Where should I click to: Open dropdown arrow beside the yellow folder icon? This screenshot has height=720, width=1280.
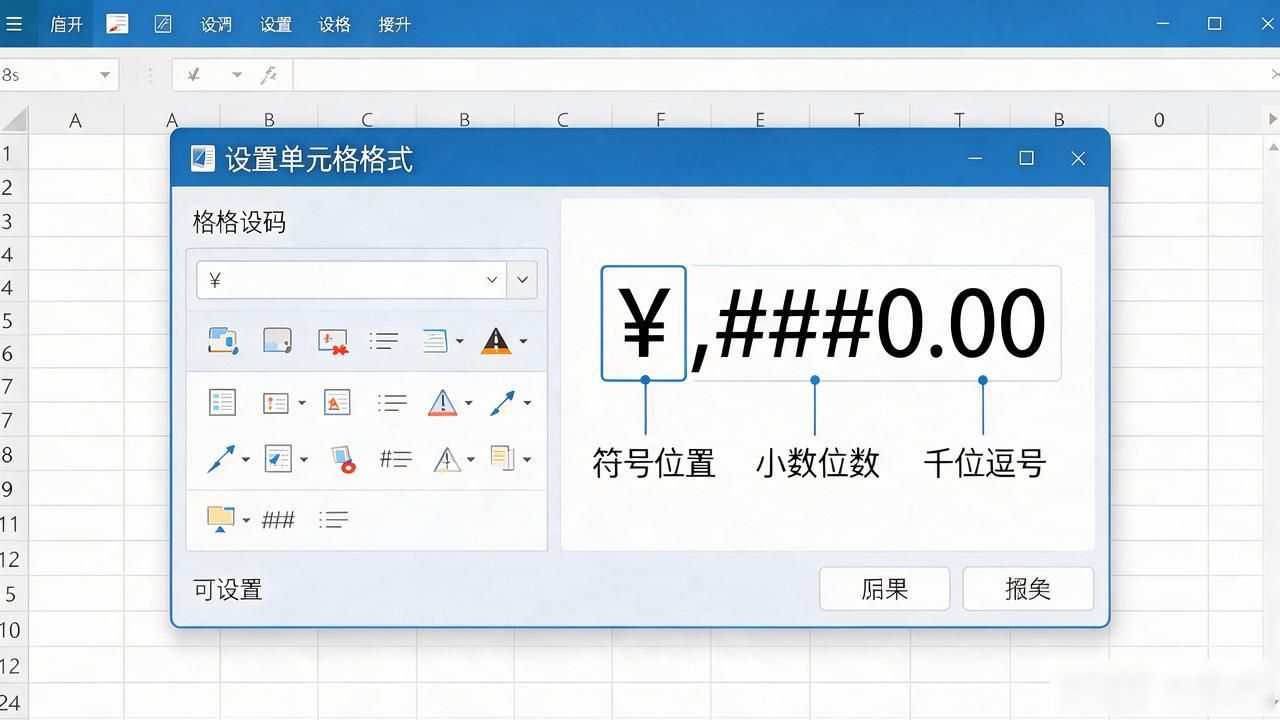(246, 520)
